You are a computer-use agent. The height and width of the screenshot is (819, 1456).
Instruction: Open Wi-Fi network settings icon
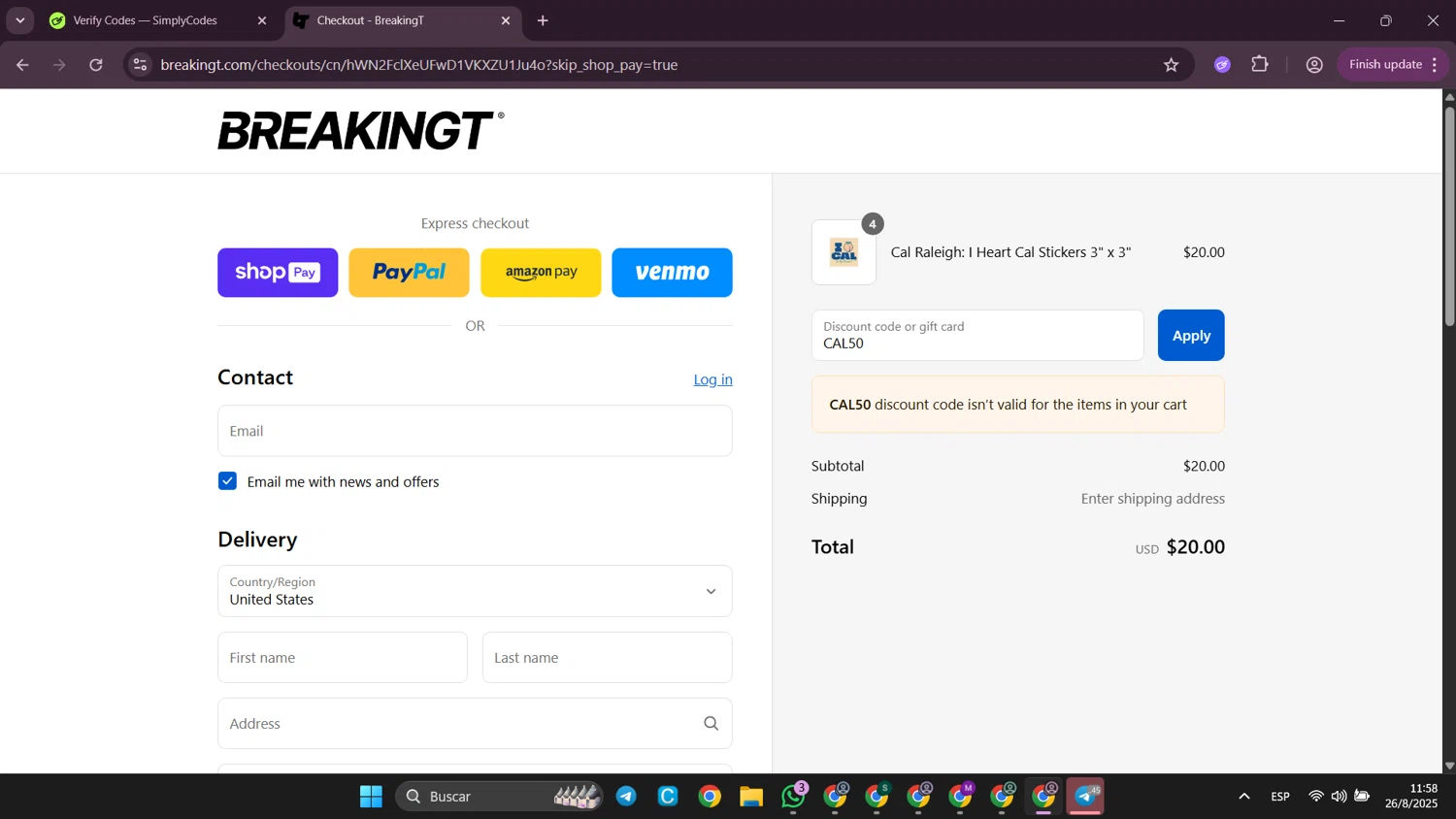(1316, 797)
